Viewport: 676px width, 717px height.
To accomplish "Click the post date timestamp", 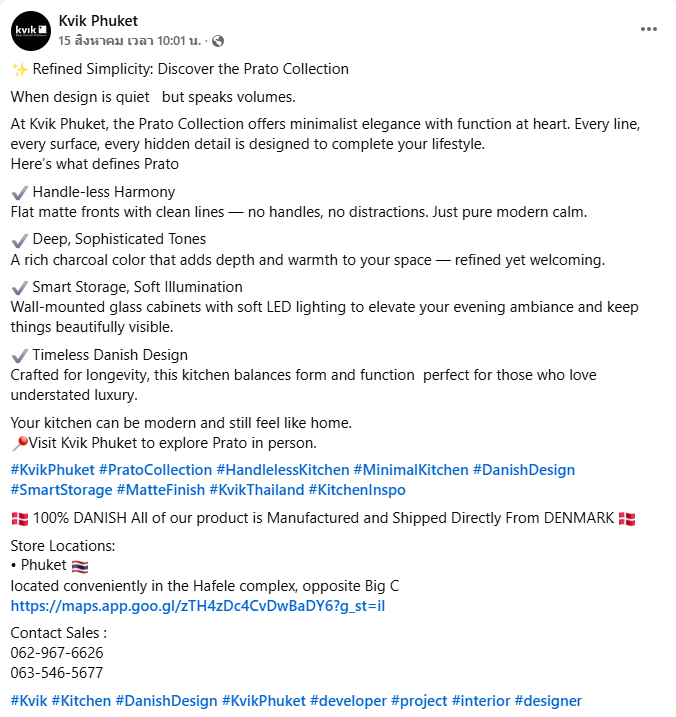I will pyautogui.click(x=129, y=41).
